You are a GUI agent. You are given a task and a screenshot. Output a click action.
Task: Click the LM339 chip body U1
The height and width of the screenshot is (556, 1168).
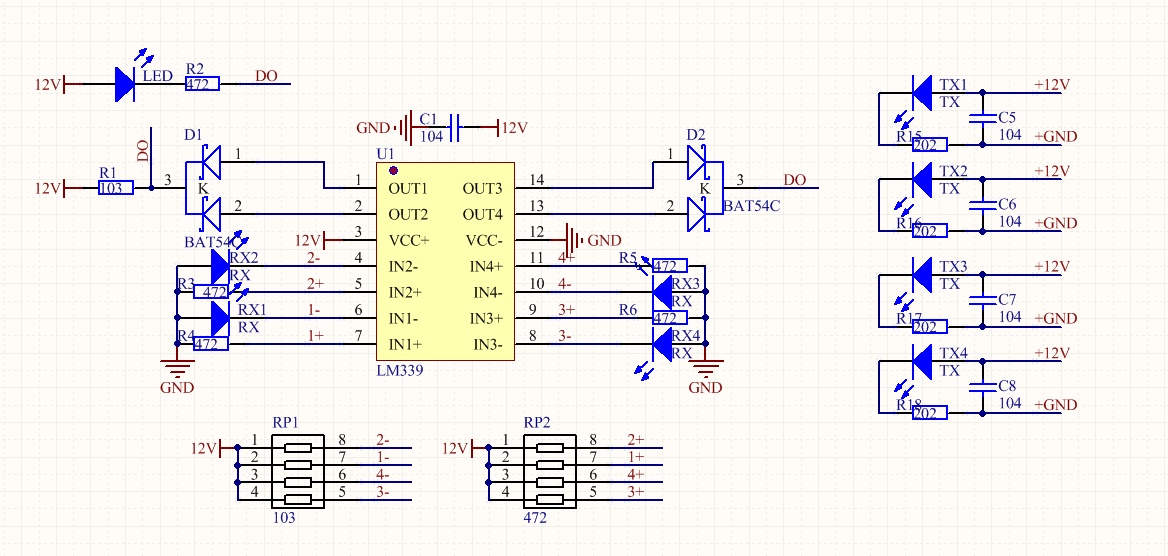[444, 262]
